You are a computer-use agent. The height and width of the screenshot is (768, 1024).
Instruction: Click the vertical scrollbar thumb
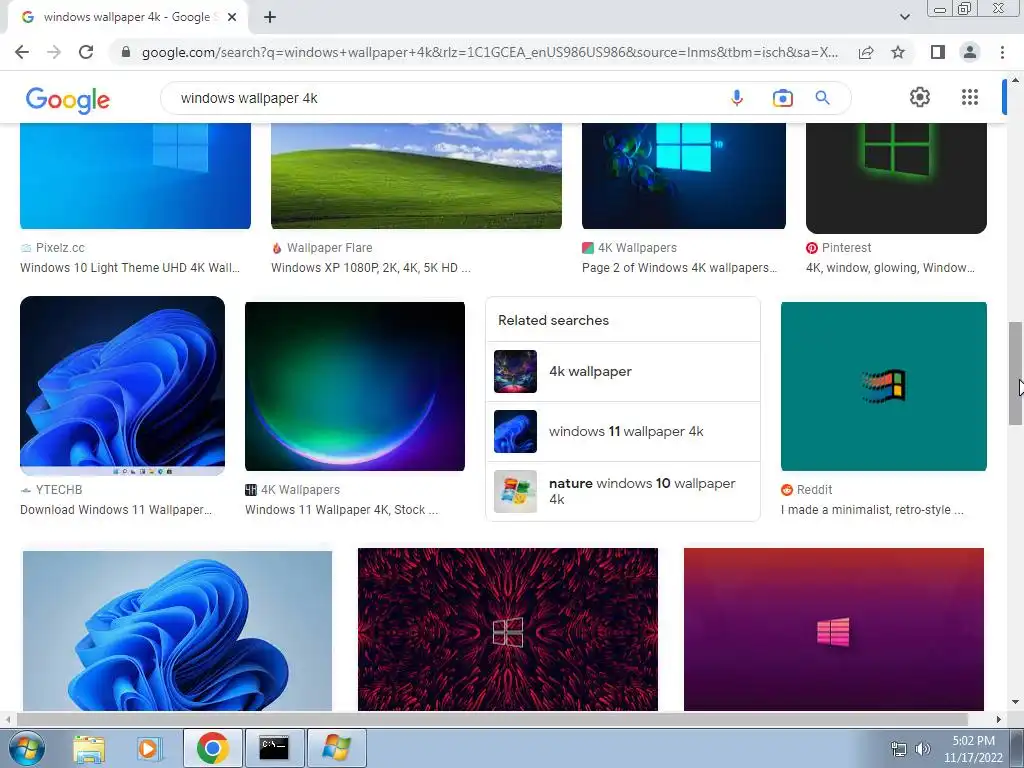coord(1016,374)
